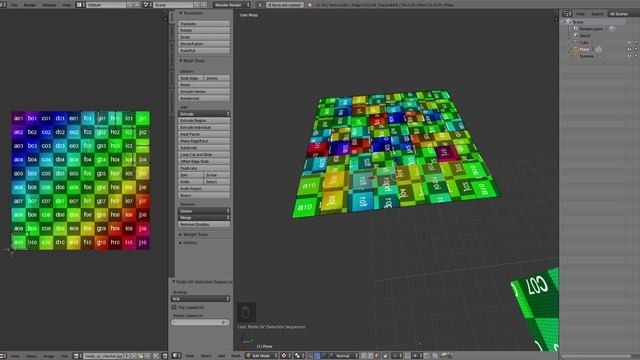Click Extrude Region button
640x360 pixels.
pyautogui.click(x=204, y=121)
